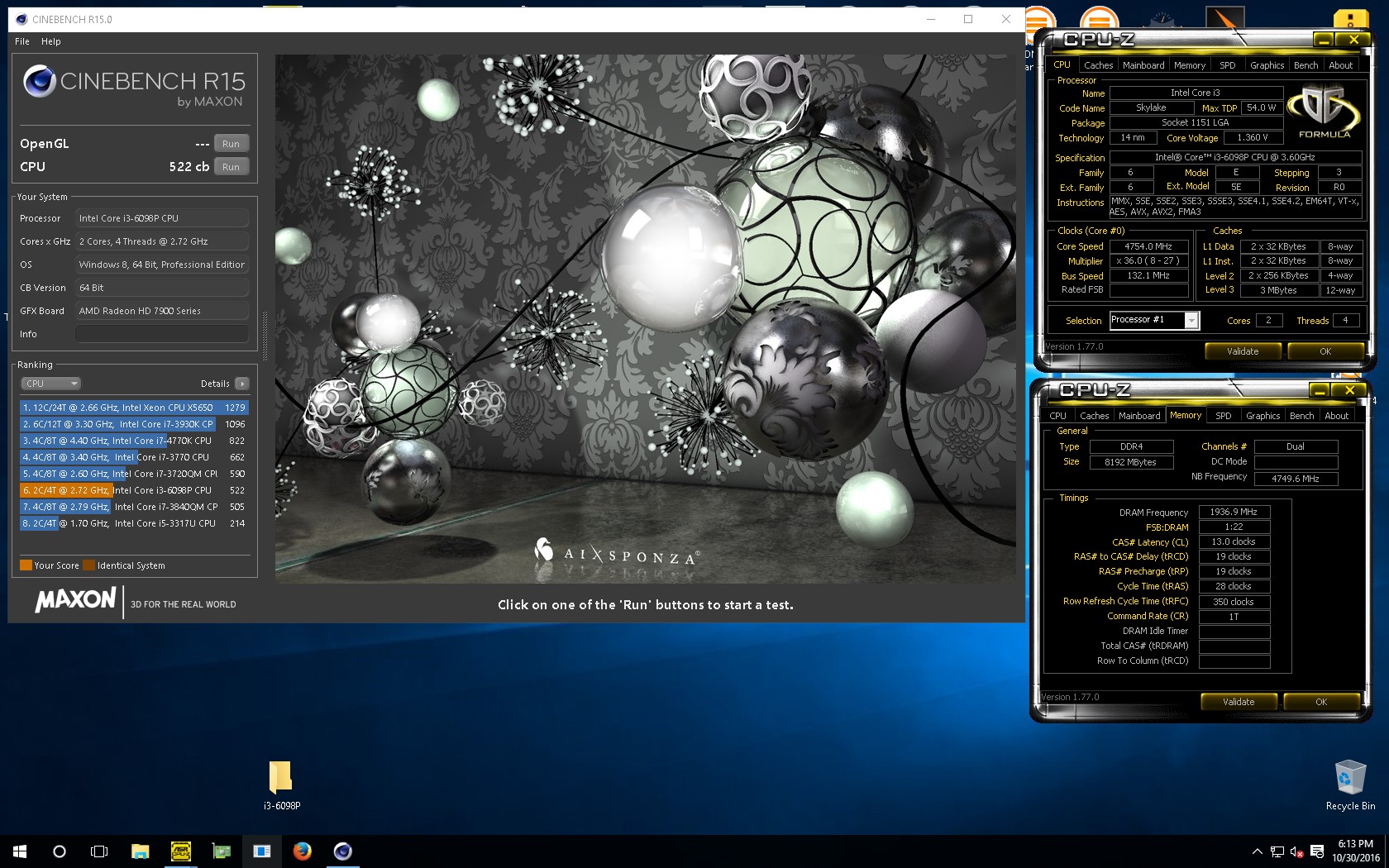Click the DRAM Frequency 1936.9 MHz value
Screen dimensions: 1389x868
pyautogui.click(x=1234, y=512)
